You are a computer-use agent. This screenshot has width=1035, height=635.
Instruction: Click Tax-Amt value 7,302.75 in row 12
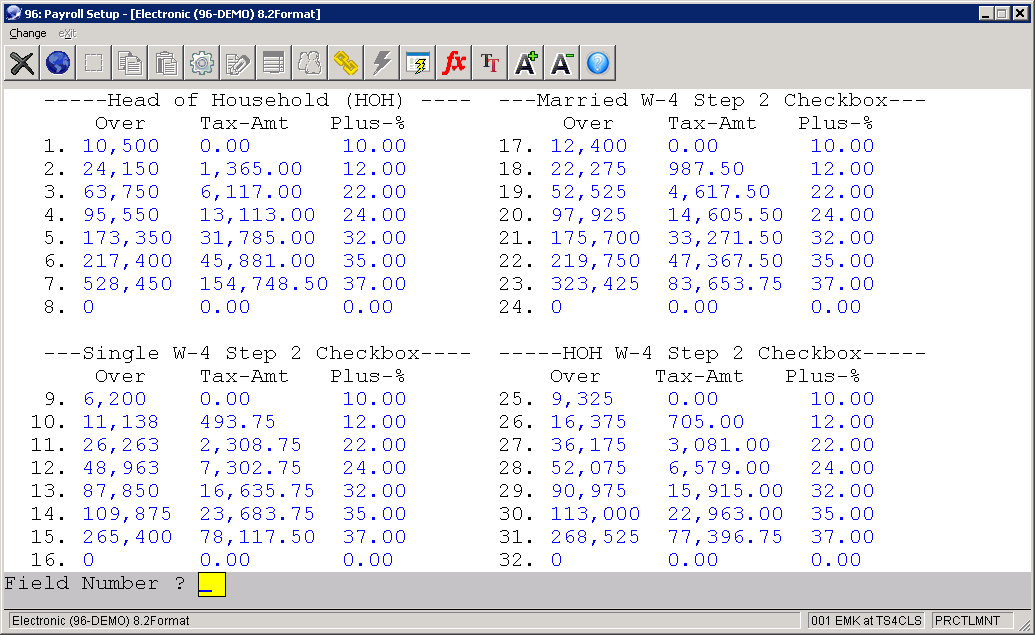(251, 468)
